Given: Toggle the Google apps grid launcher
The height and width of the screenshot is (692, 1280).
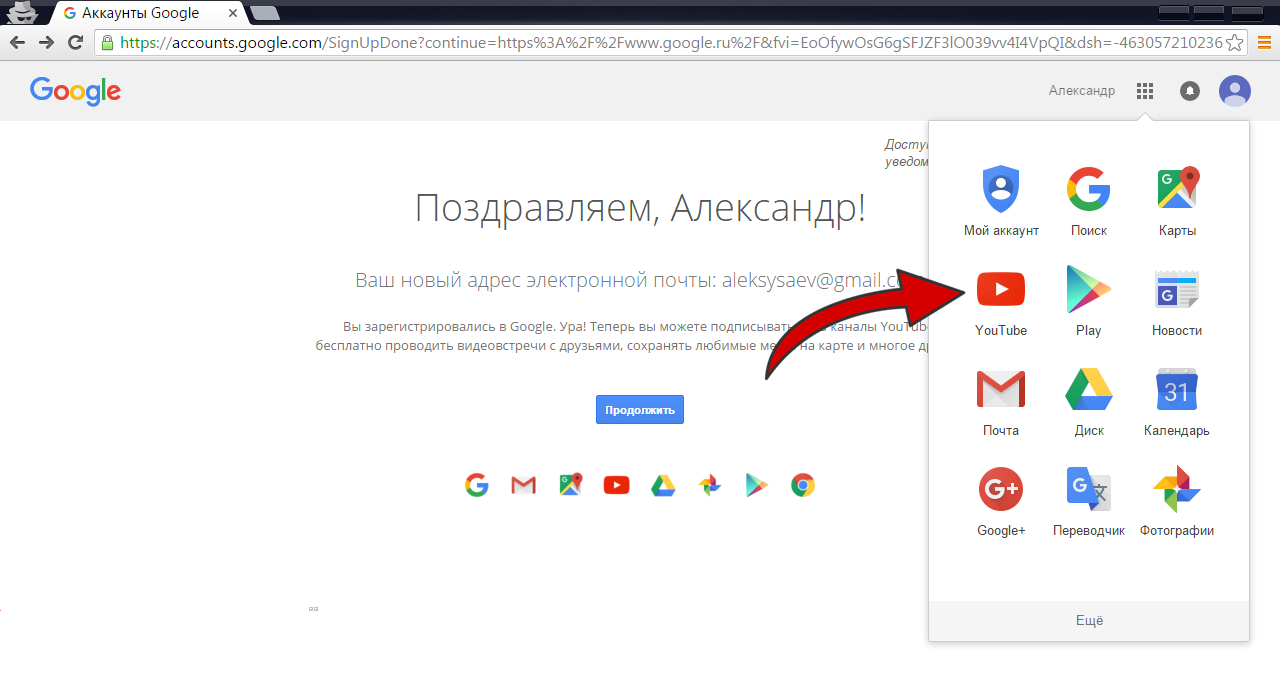Looking at the screenshot, I should tap(1145, 91).
